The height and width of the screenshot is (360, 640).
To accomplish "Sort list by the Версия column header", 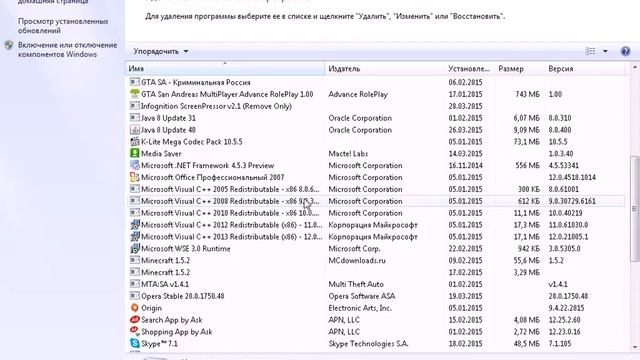I will [585, 69].
